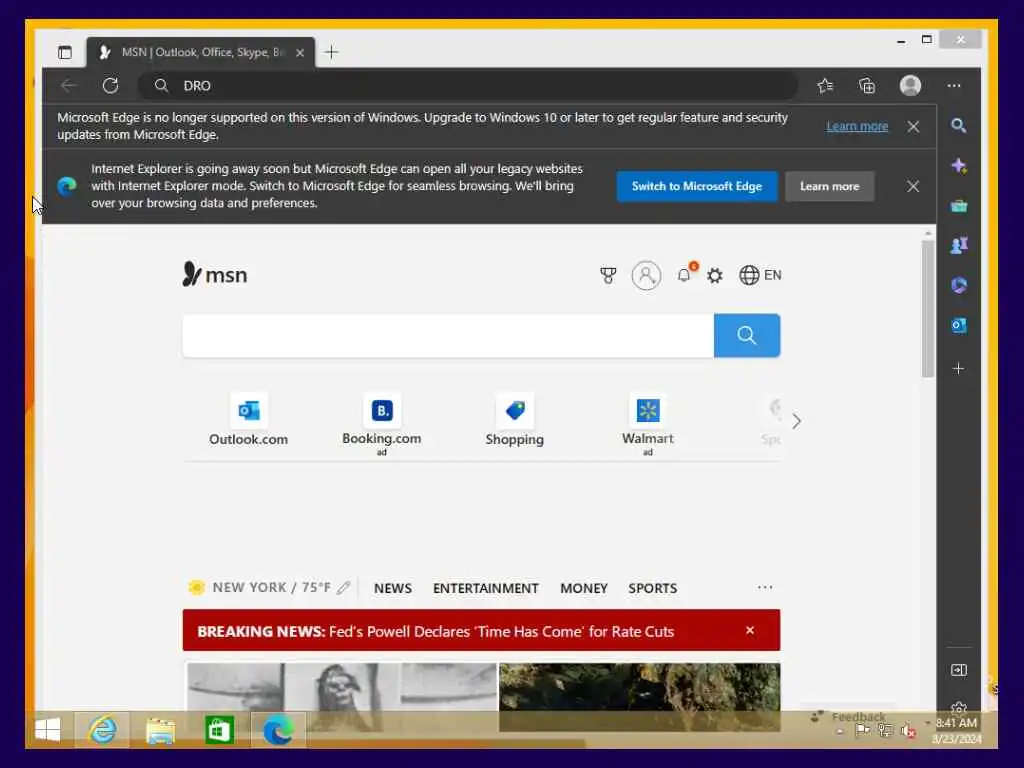Viewport: 1024px width, 768px height.
Task: Select the ENTERTAINMENT tab
Action: (x=486, y=588)
